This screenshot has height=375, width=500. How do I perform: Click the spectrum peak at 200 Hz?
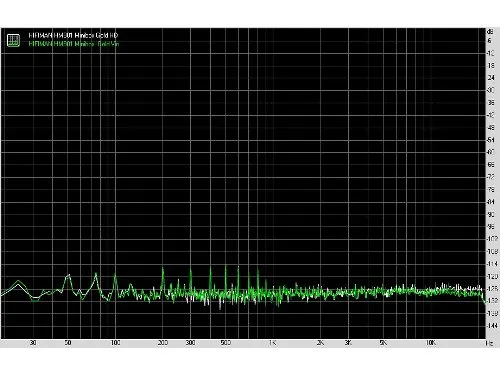point(163,269)
